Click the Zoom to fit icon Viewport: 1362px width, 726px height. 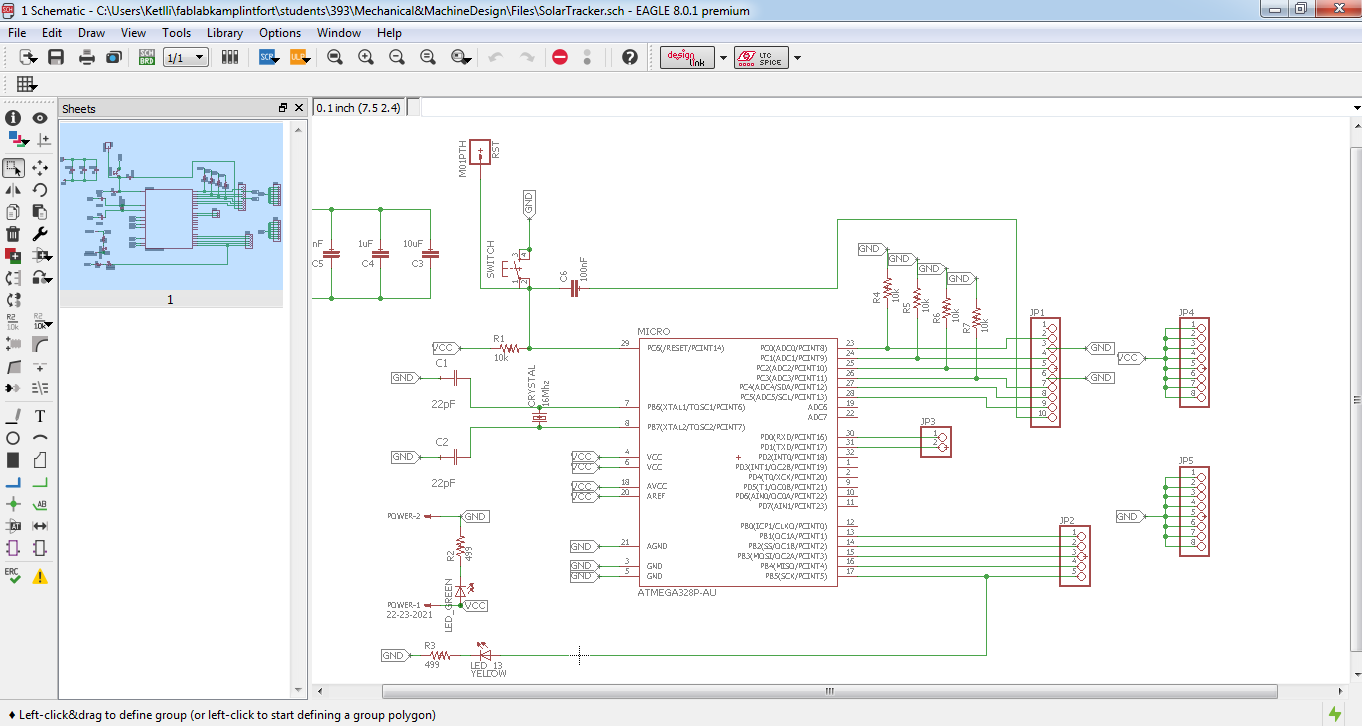[x=335, y=57]
